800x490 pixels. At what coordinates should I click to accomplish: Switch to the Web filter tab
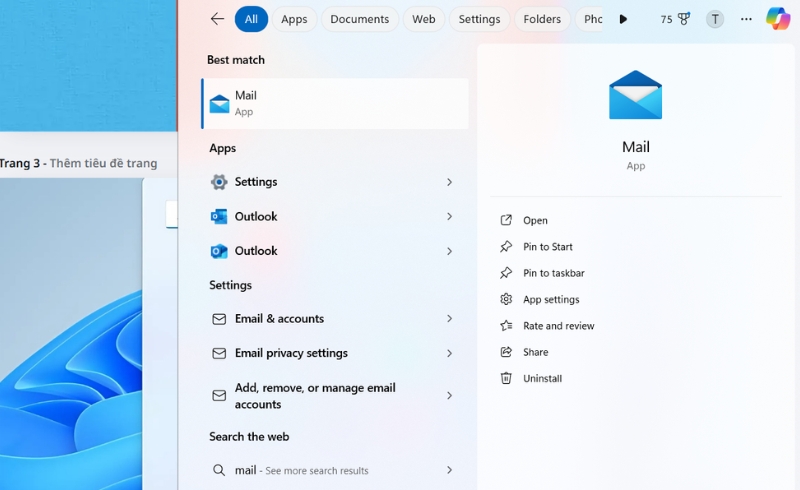point(423,19)
